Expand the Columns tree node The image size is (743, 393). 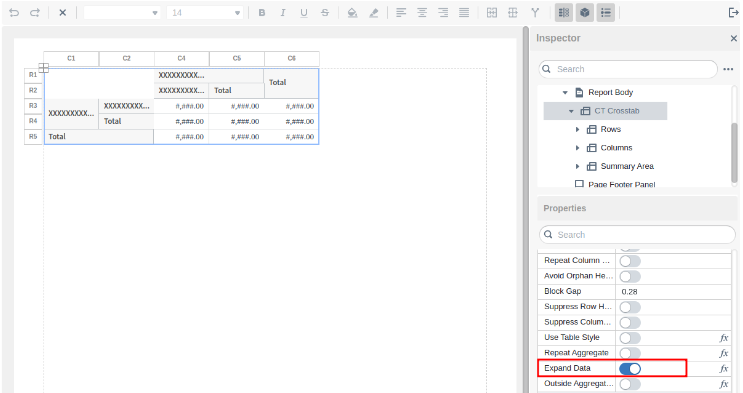click(x=577, y=148)
